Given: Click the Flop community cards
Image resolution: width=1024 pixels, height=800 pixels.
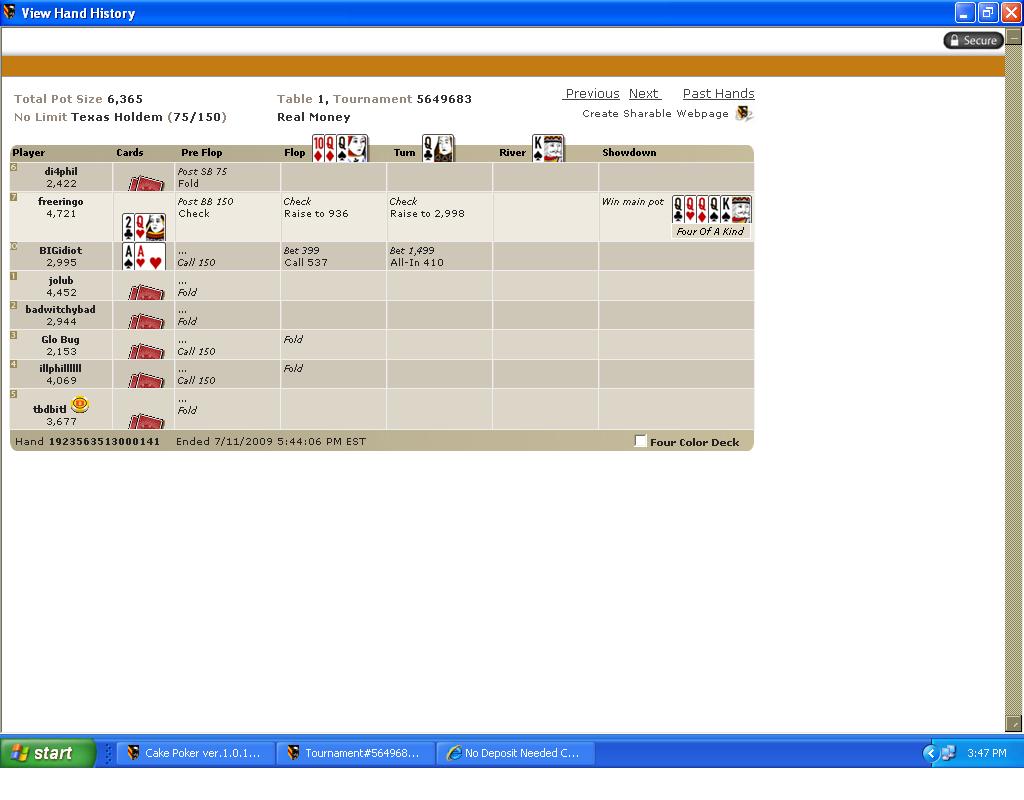Looking at the screenshot, I should point(339,149).
